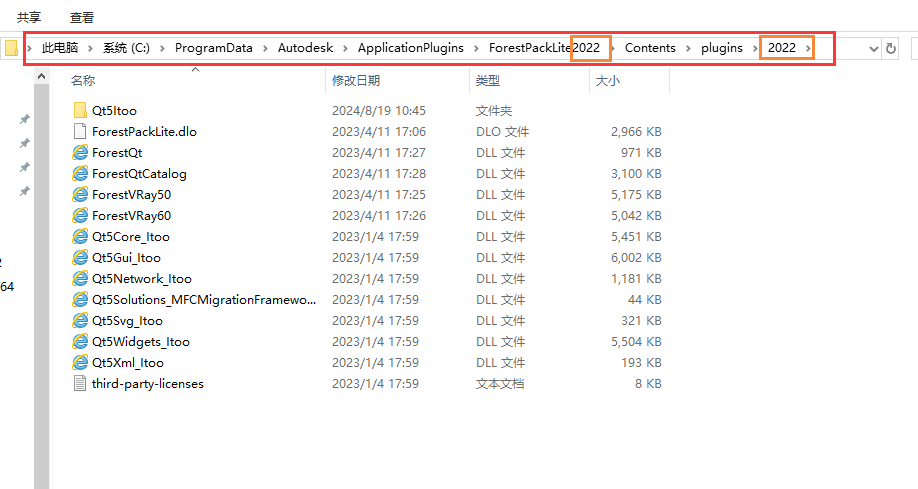Select the ForestPackLite.dlo file icon

80,132
